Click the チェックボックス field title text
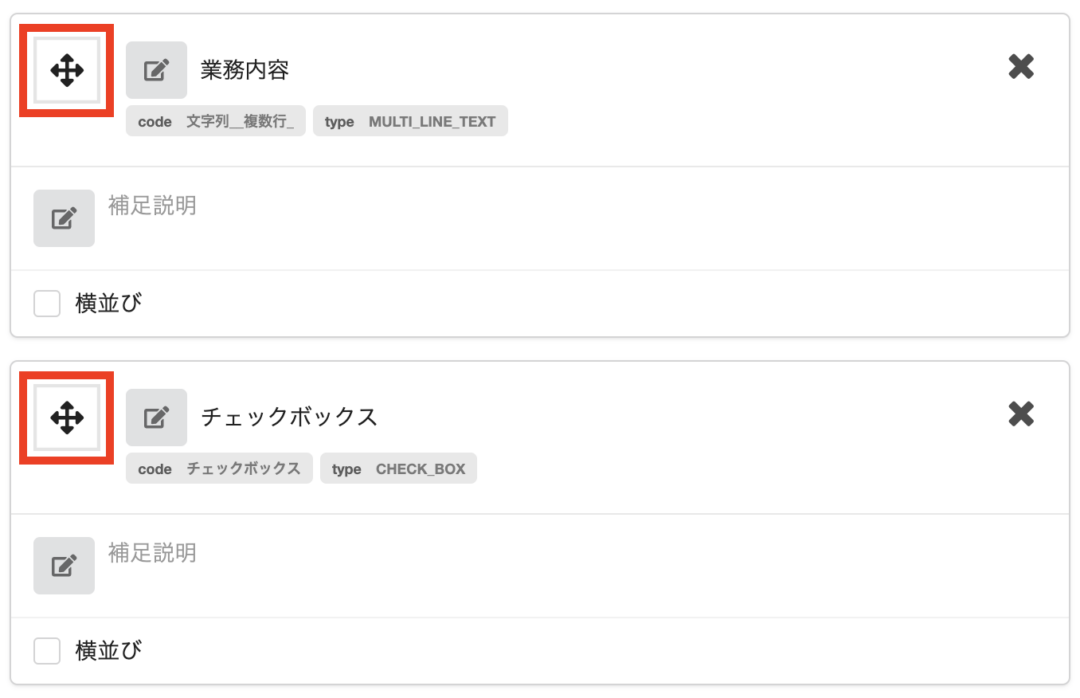The image size is (1080, 698). pos(288,416)
